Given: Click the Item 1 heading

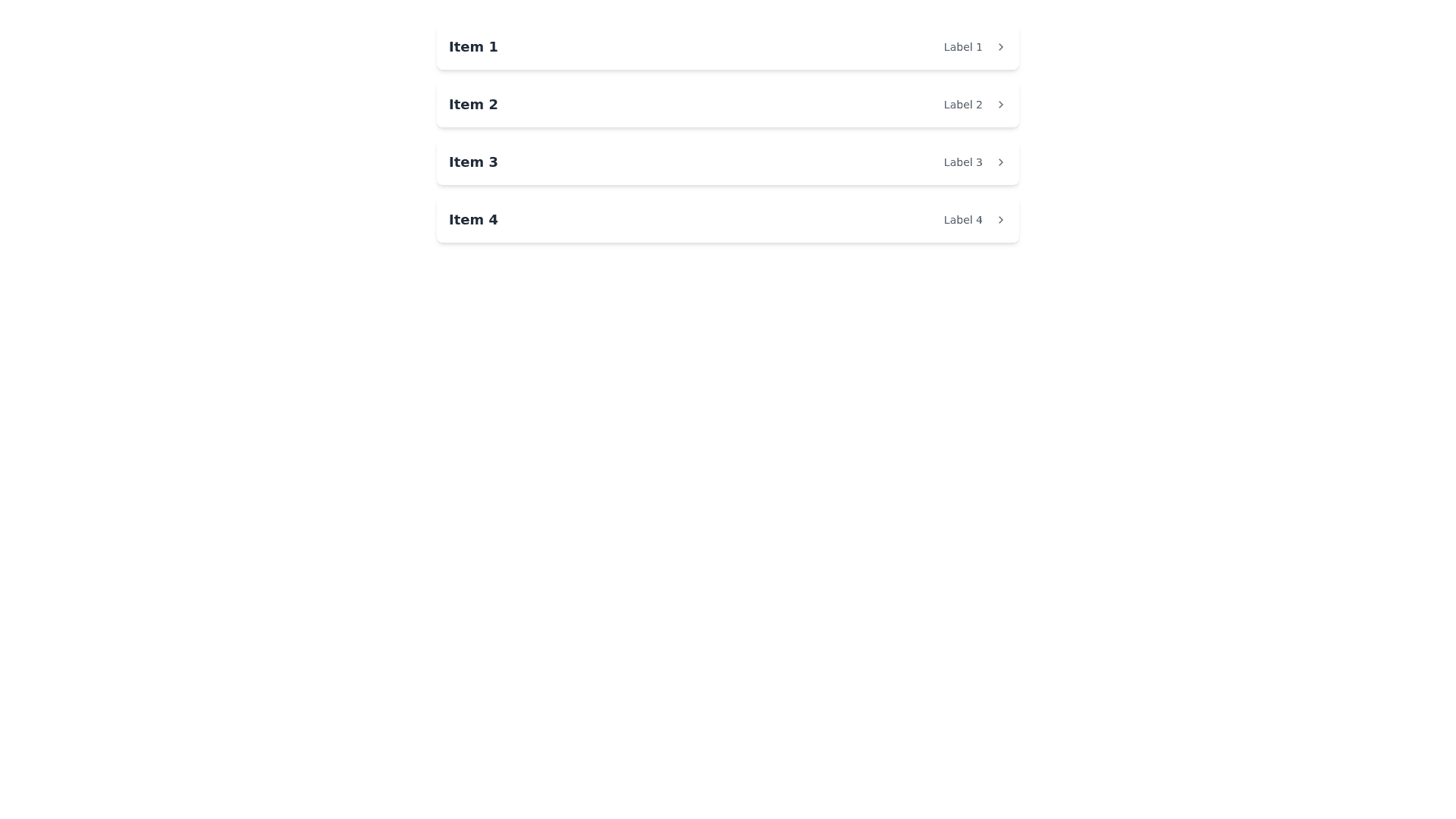Looking at the screenshot, I should coord(473,47).
